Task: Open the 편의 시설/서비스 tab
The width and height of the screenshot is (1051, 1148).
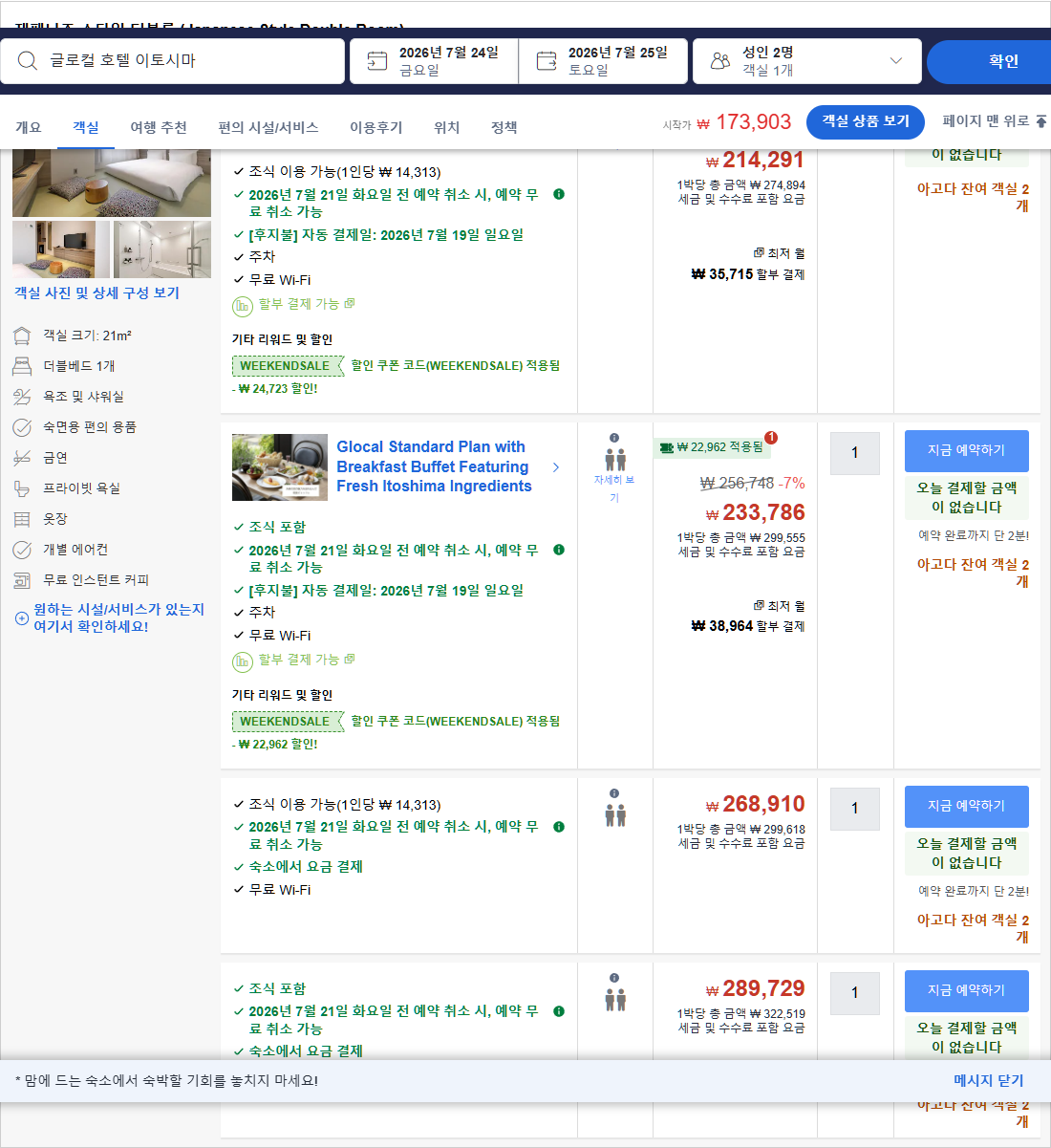Action: click(268, 127)
